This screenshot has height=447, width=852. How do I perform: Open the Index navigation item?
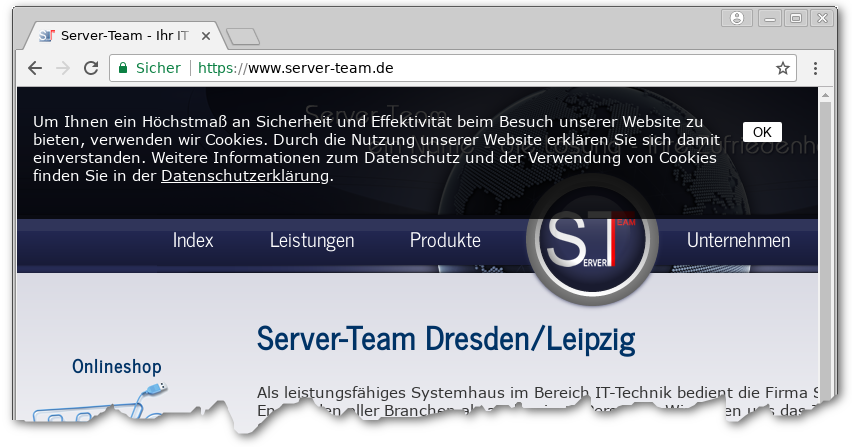click(x=193, y=240)
